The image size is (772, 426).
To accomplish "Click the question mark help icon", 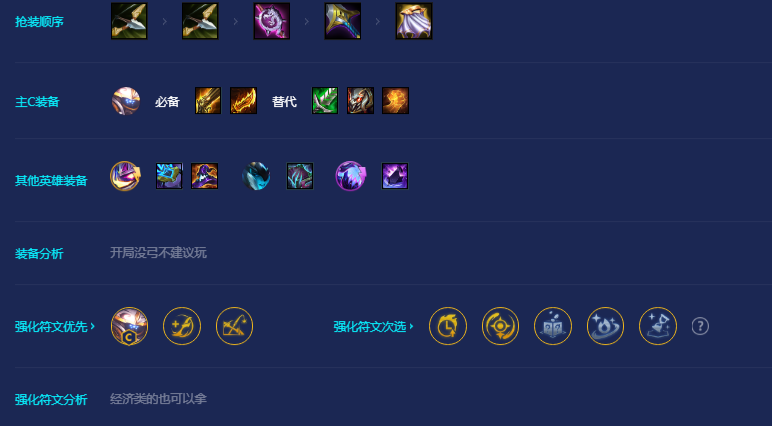I will (700, 326).
